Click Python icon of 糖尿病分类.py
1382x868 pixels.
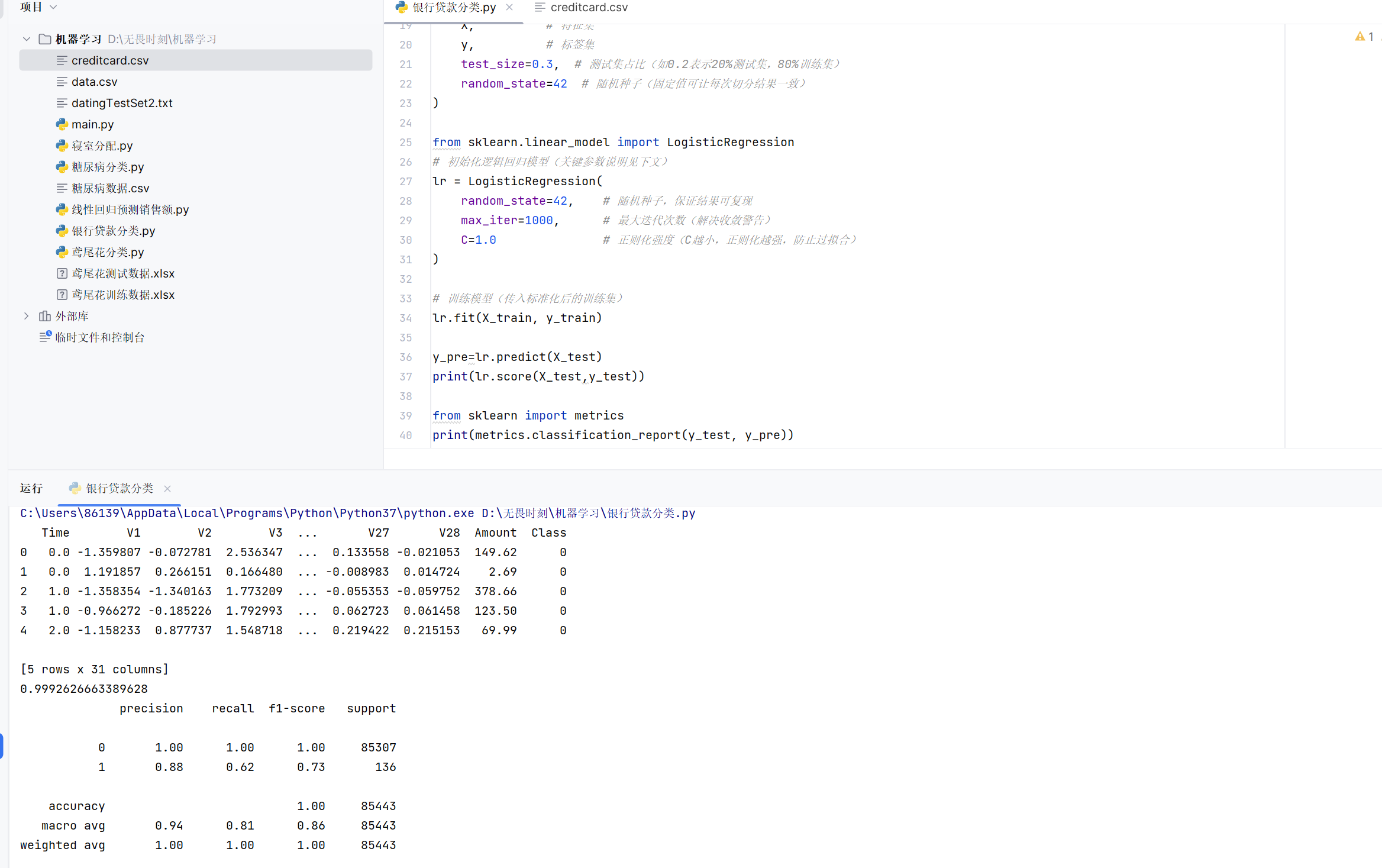click(62, 167)
